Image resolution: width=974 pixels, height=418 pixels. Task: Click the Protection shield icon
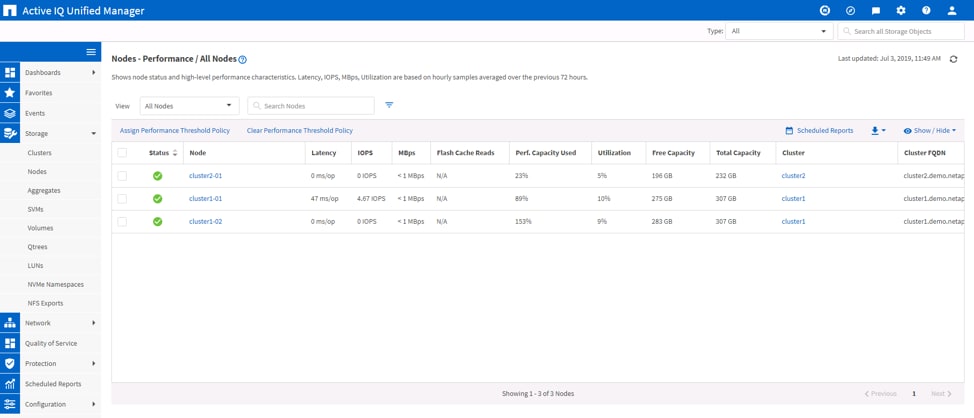[x=9, y=363]
